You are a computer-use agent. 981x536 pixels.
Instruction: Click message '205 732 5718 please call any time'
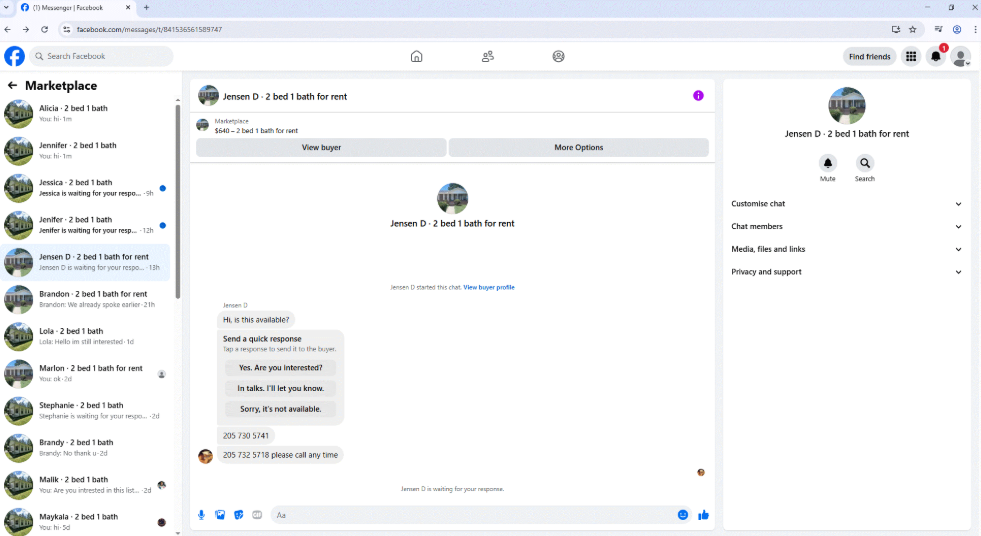point(280,455)
